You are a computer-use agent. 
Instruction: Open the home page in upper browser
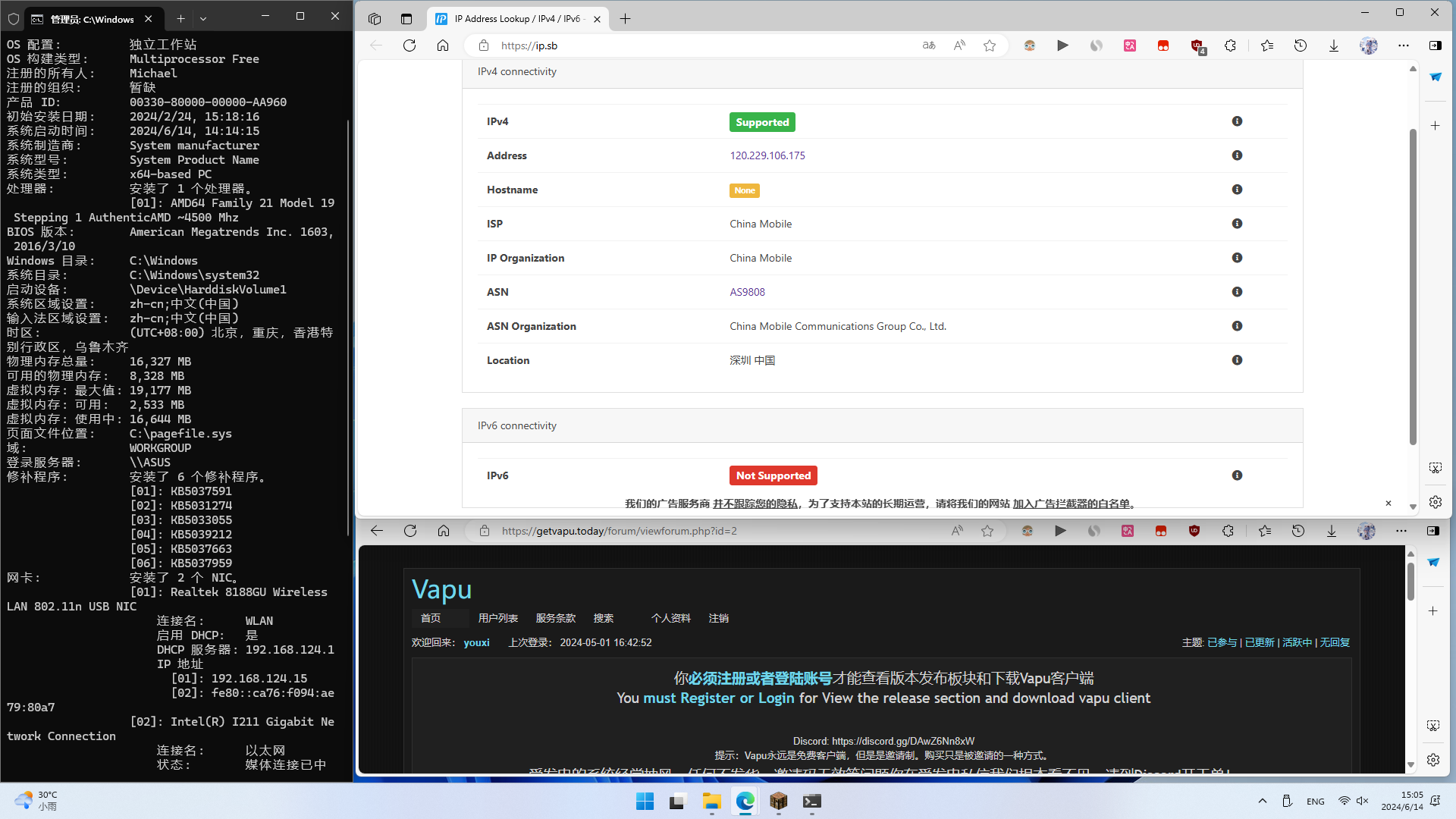443,45
